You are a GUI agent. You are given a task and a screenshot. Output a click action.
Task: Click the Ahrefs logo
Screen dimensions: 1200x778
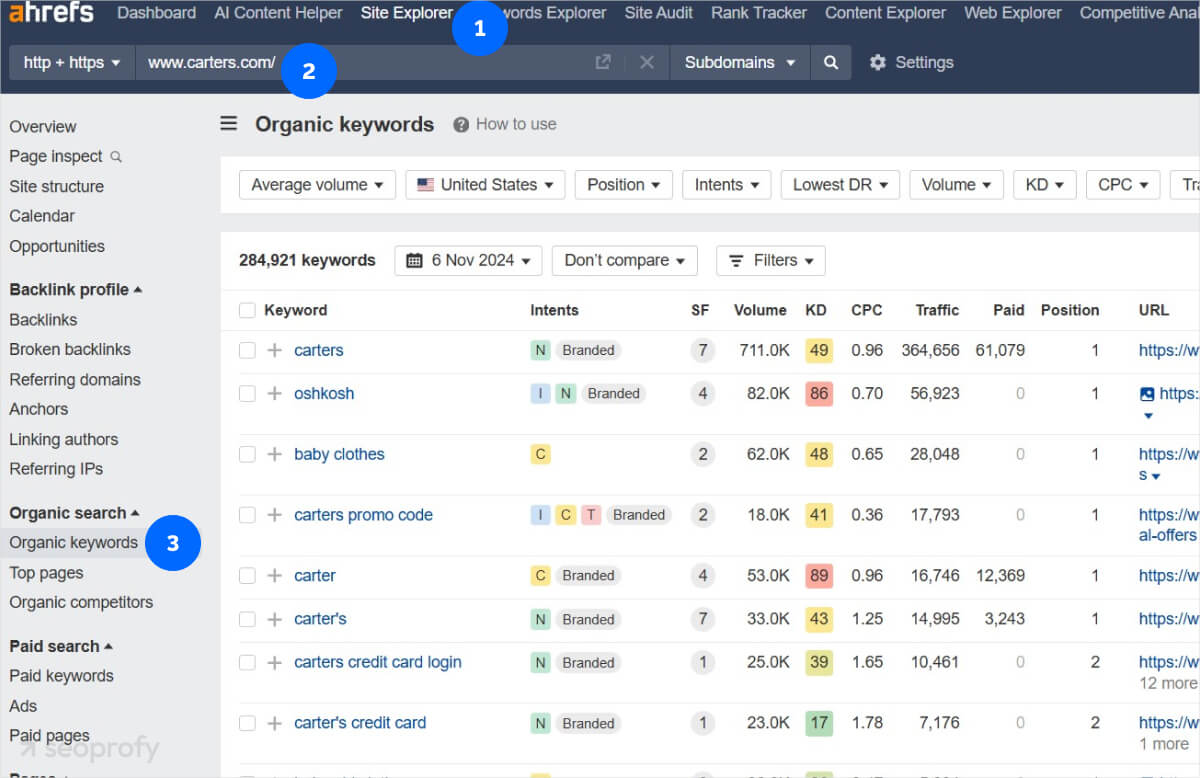coord(51,13)
